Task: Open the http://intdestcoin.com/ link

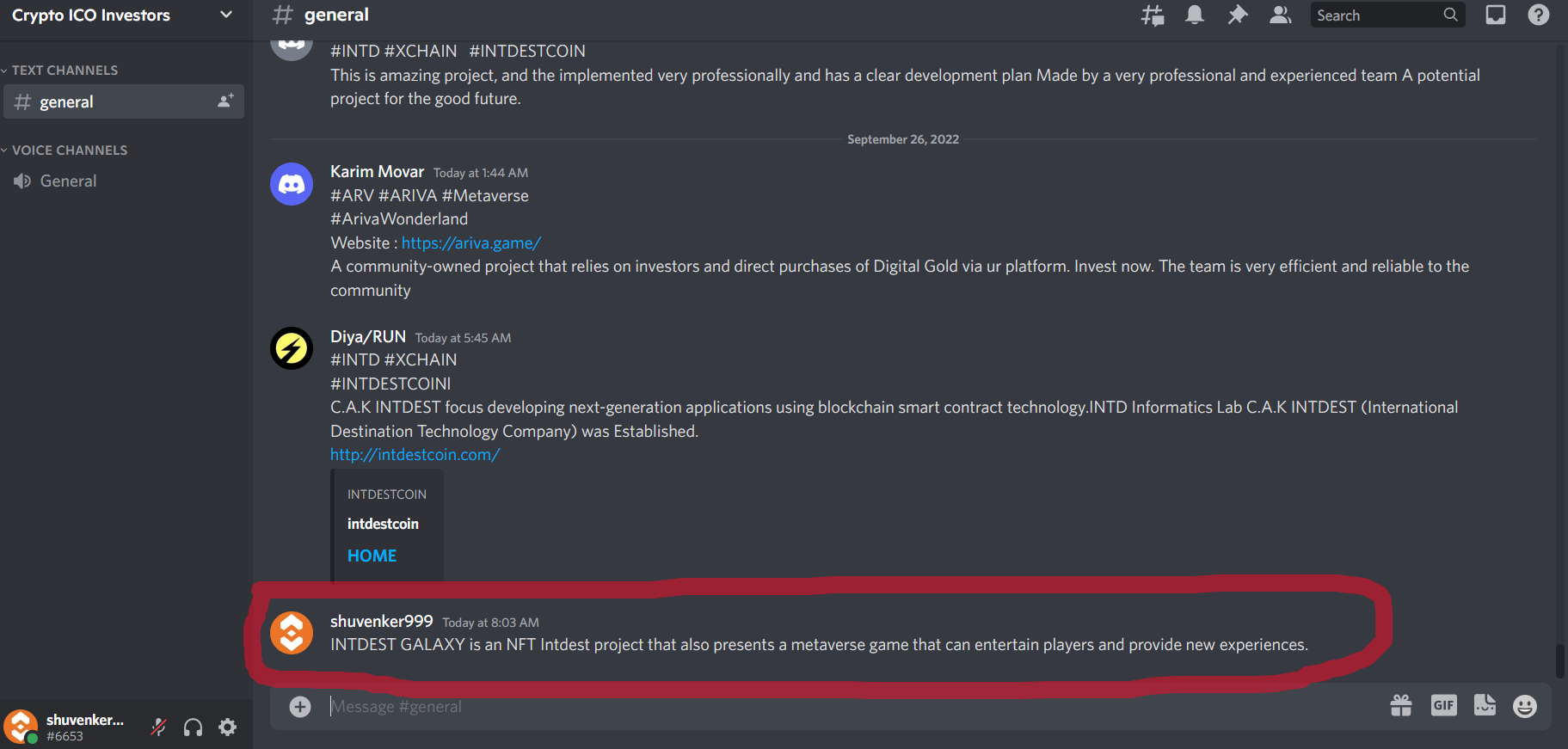Action: (415, 455)
